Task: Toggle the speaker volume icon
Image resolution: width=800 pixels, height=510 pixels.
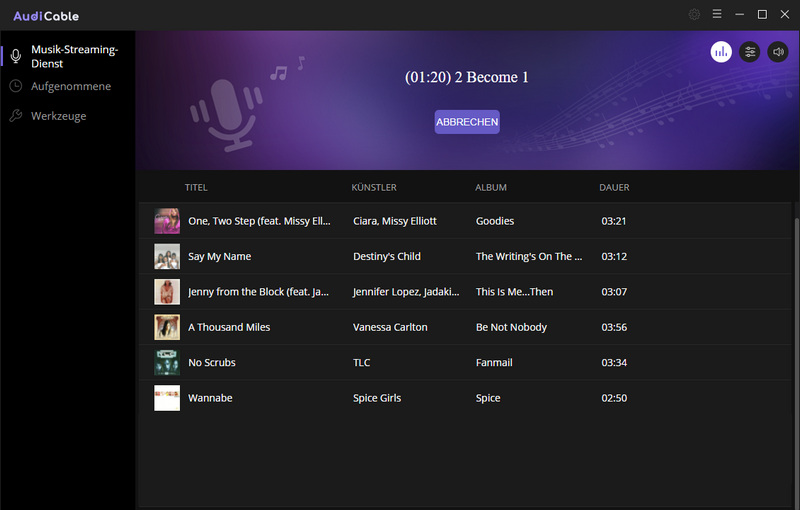Action: (x=777, y=52)
